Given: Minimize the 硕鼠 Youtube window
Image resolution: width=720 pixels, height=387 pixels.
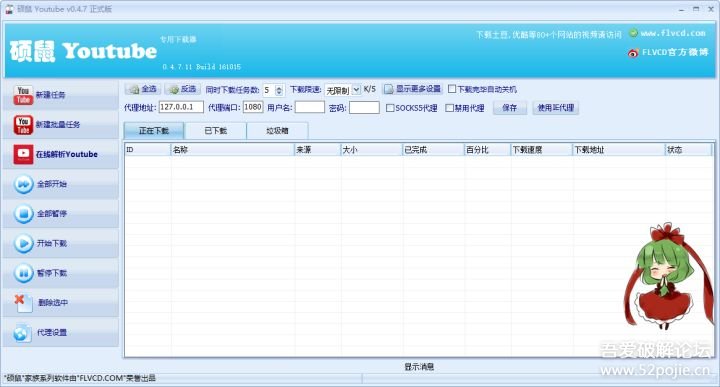Looking at the screenshot, I should click(681, 9).
